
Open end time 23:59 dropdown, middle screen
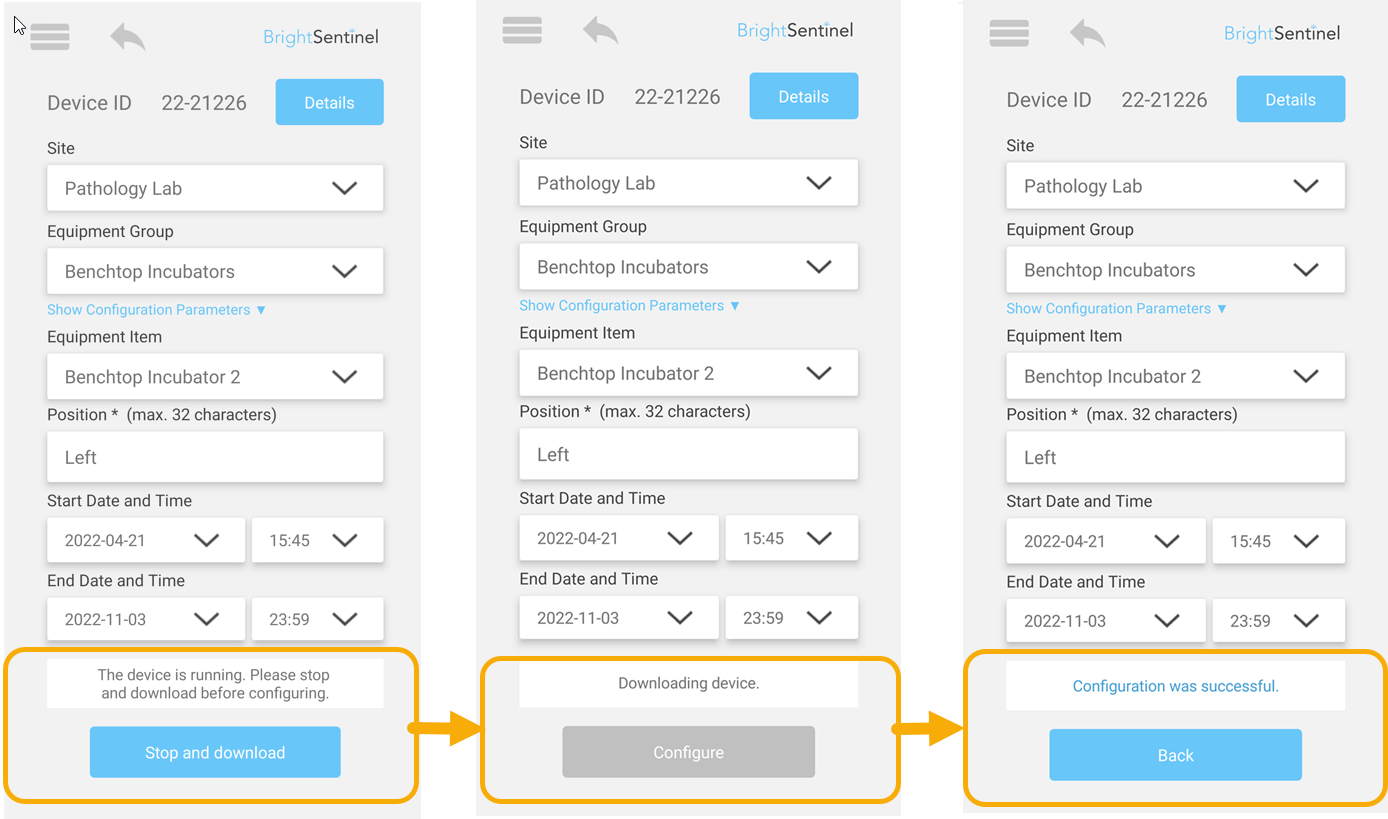(x=791, y=618)
